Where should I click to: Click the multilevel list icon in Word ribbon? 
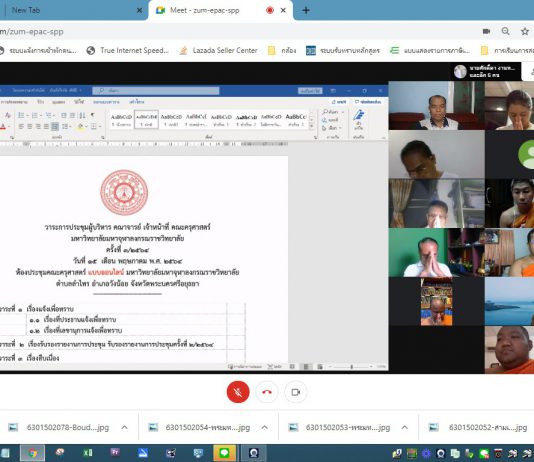click(48, 115)
